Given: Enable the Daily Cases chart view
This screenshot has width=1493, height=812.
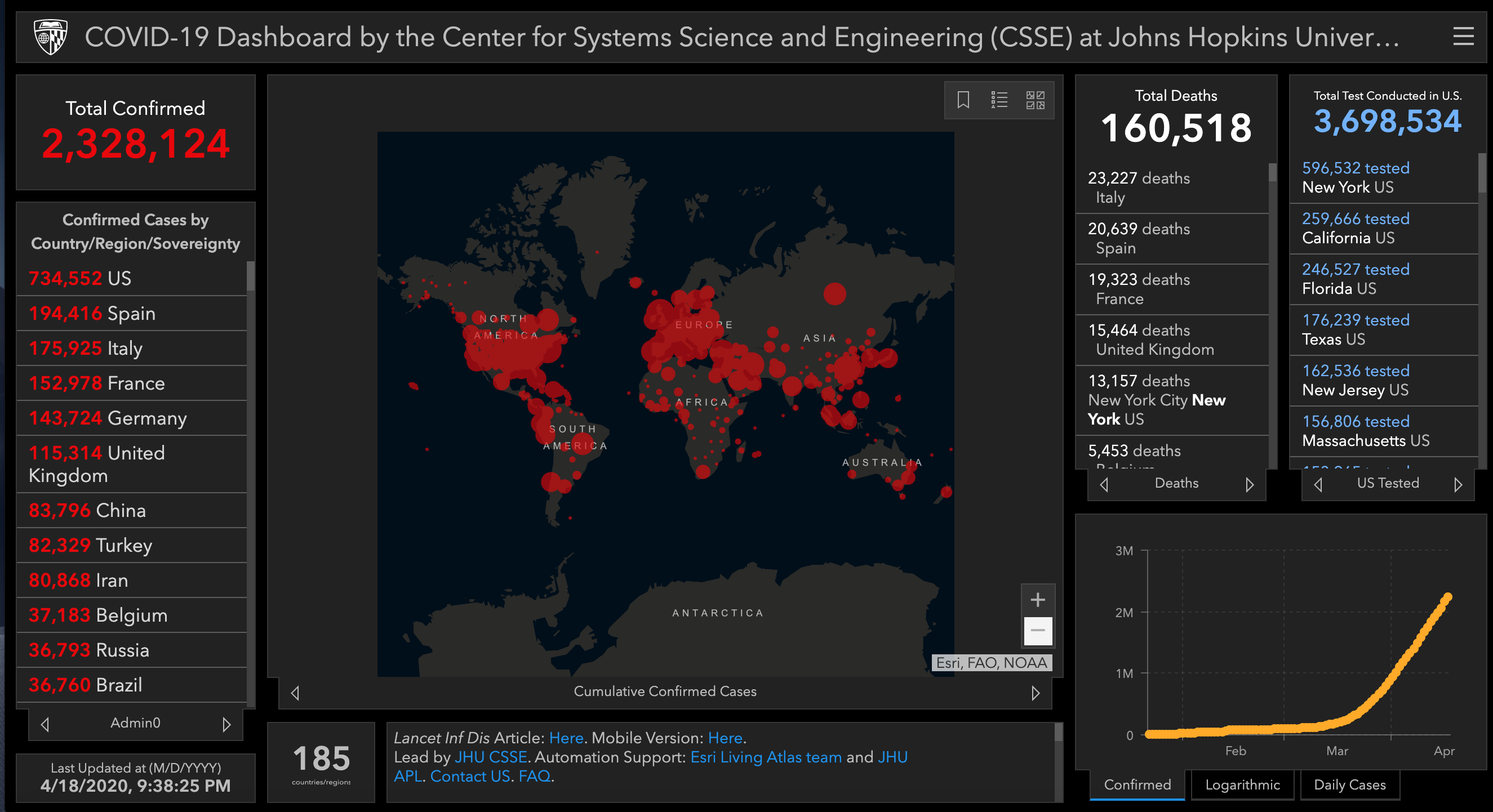Looking at the screenshot, I should tap(1349, 785).
